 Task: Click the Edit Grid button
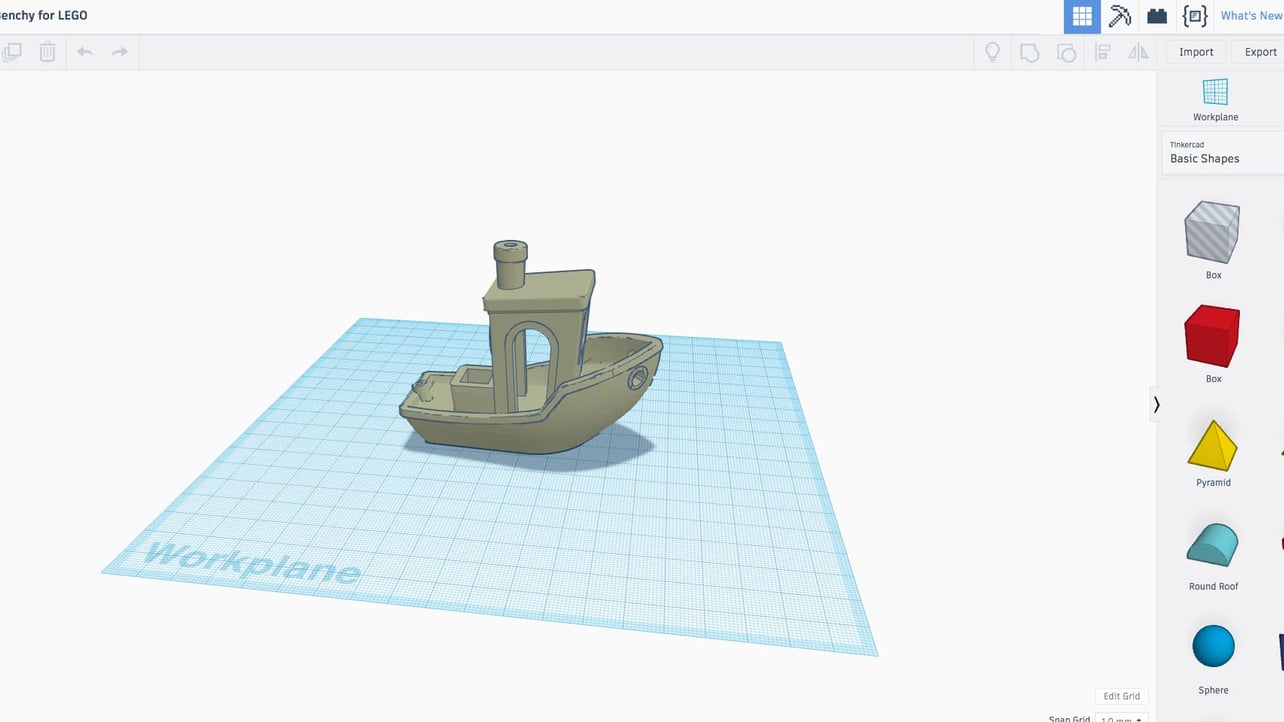coord(1121,695)
